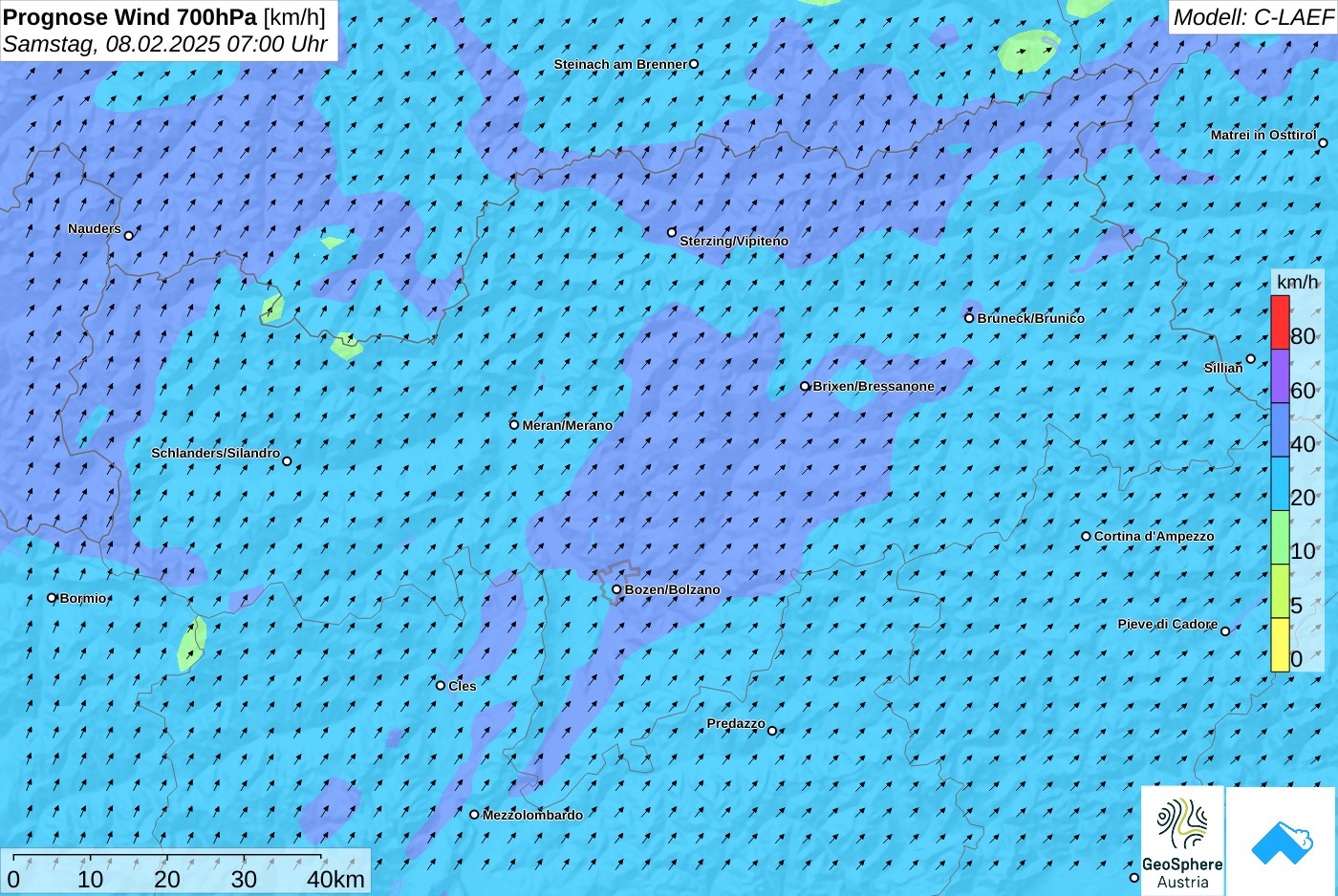The height and width of the screenshot is (896, 1338).
Task: Click the Cles location marker
Action: [441, 685]
